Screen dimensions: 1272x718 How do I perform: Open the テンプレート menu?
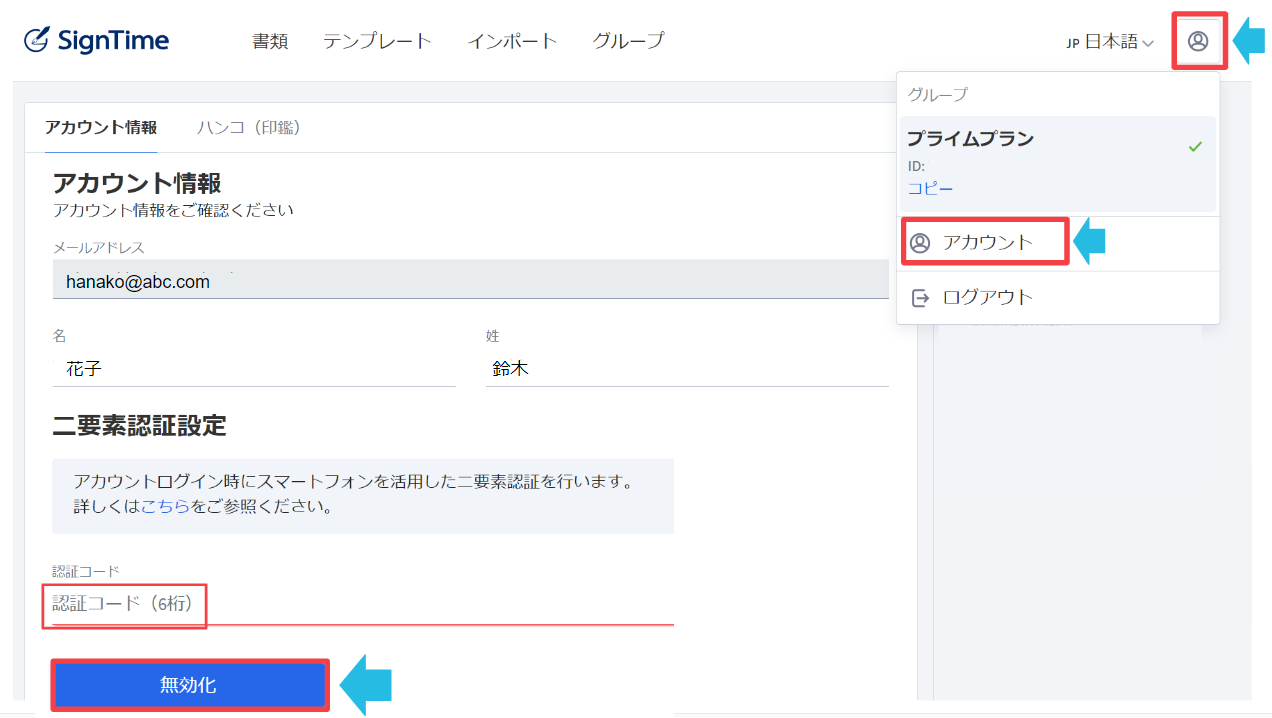coord(377,41)
